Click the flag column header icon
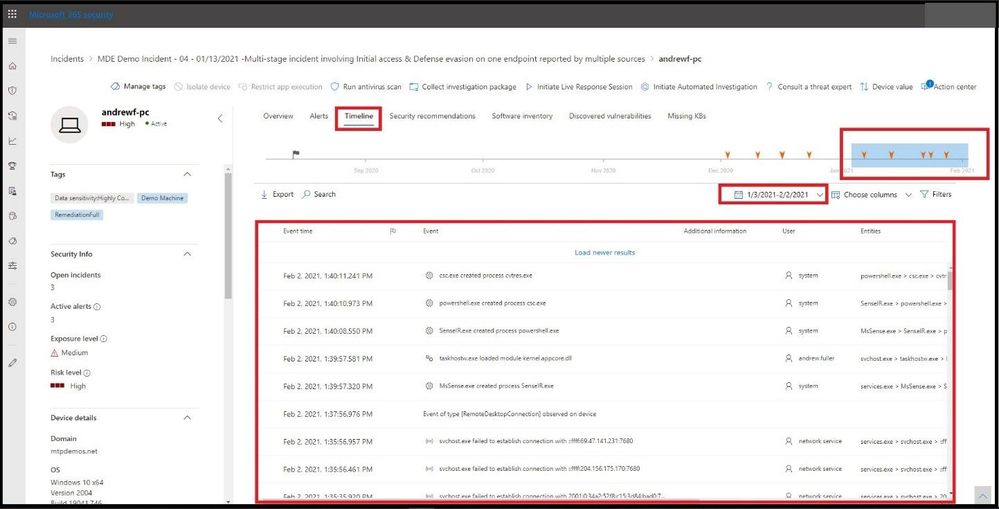Image resolution: width=999 pixels, height=509 pixels. coord(392,231)
